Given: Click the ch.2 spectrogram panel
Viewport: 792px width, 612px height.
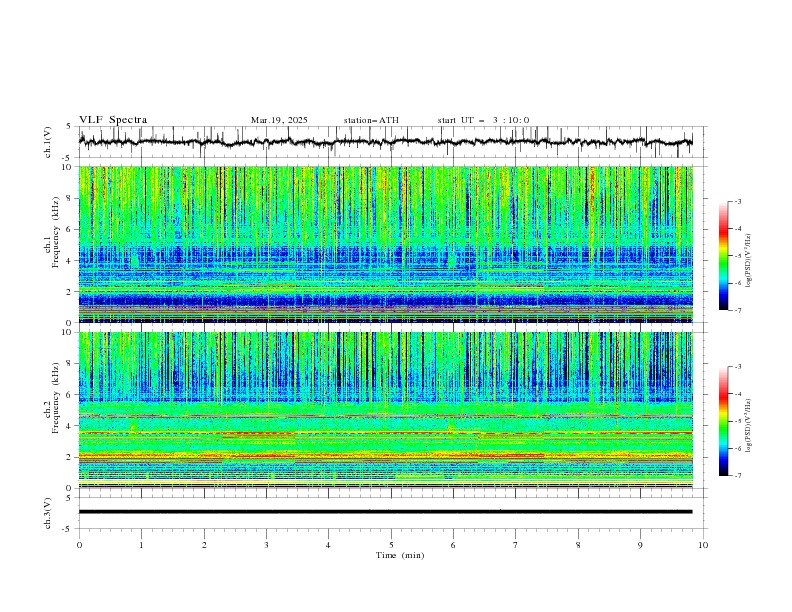Looking at the screenshot, I should [x=386, y=410].
